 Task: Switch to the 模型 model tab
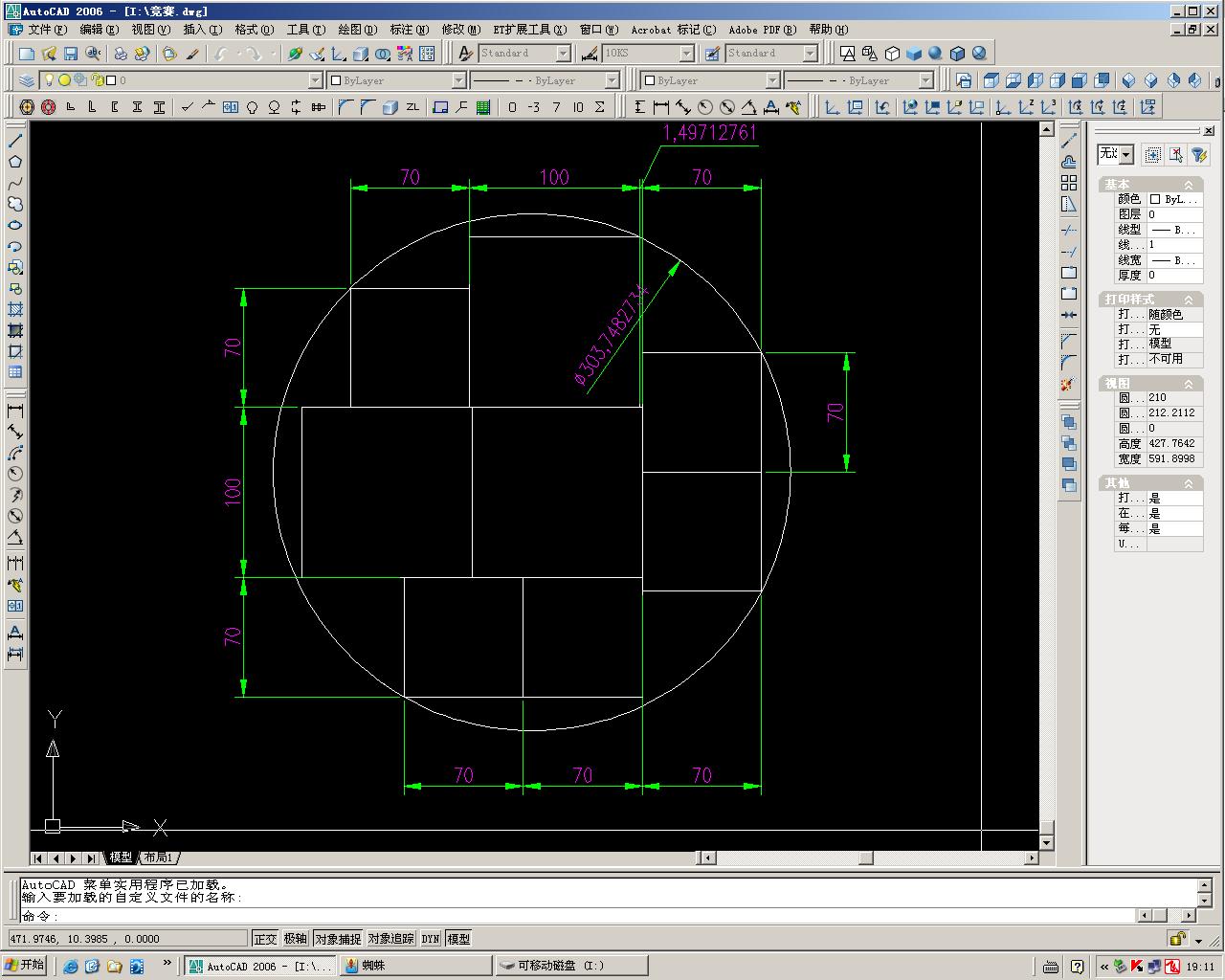coord(121,857)
